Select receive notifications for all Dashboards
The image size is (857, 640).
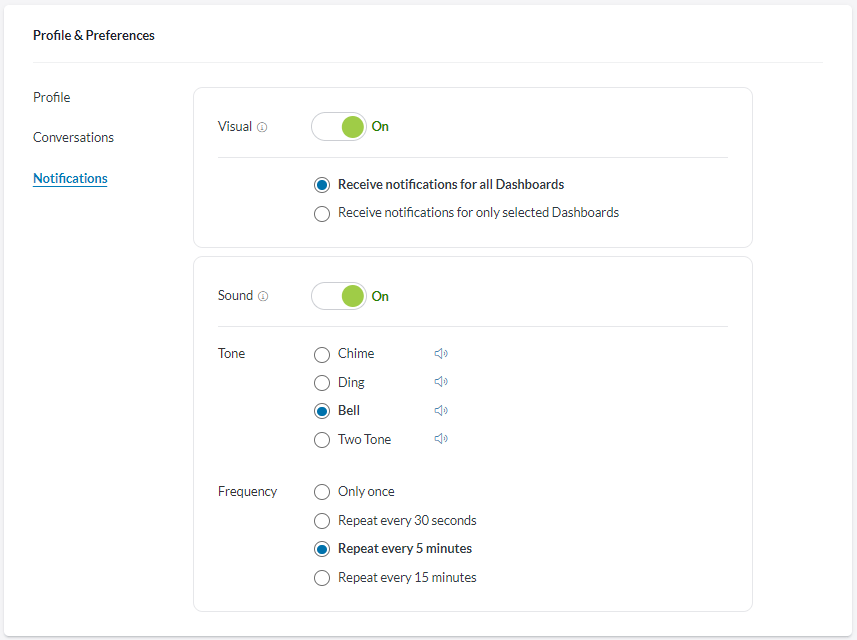pos(322,185)
